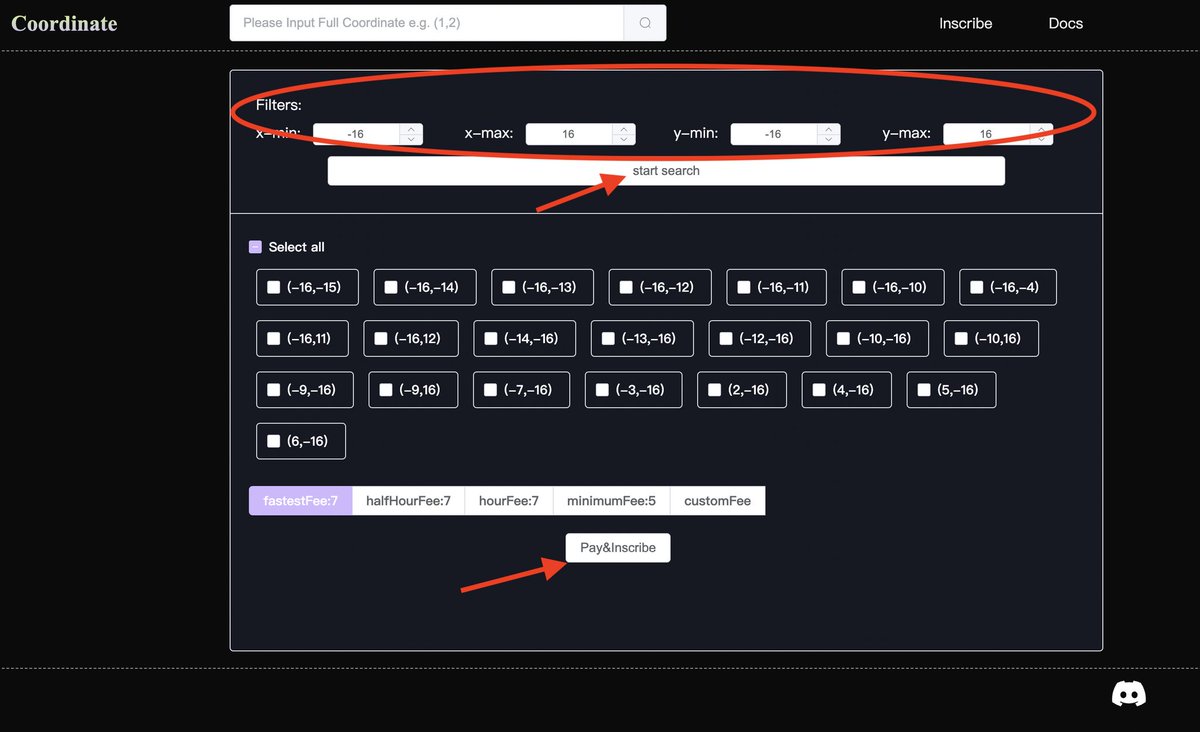Open the Docs page
Image resolution: width=1200 pixels, height=732 pixels.
coord(1066,23)
